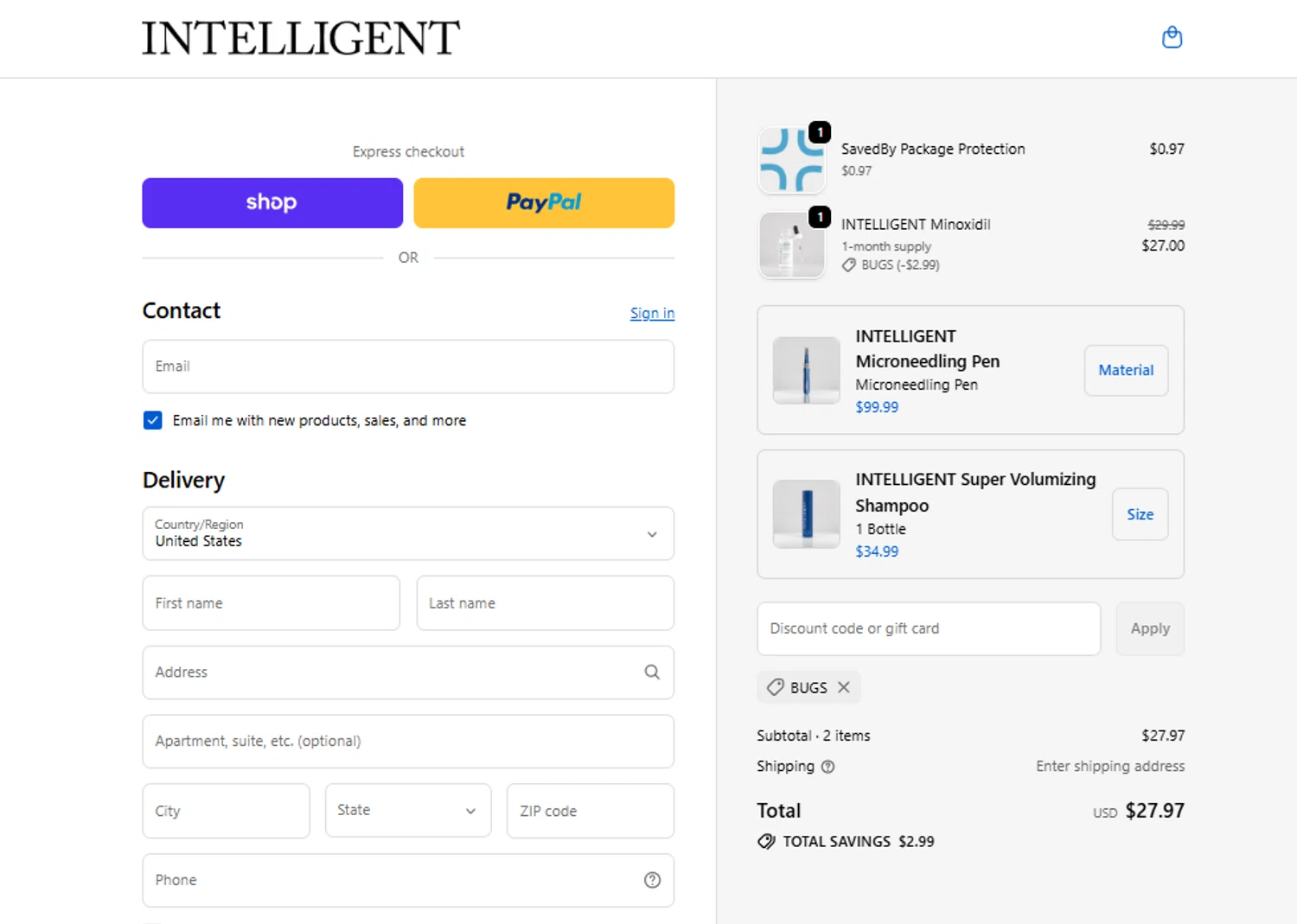This screenshot has height=924, width=1297.
Task: Click the $99.99 Microneedling Pen price
Action: click(877, 407)
